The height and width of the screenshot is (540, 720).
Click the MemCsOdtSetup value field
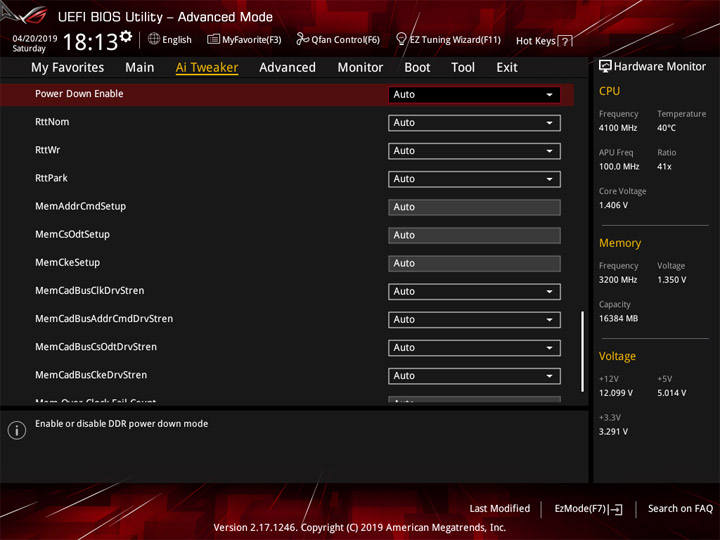tap(474, 235)
